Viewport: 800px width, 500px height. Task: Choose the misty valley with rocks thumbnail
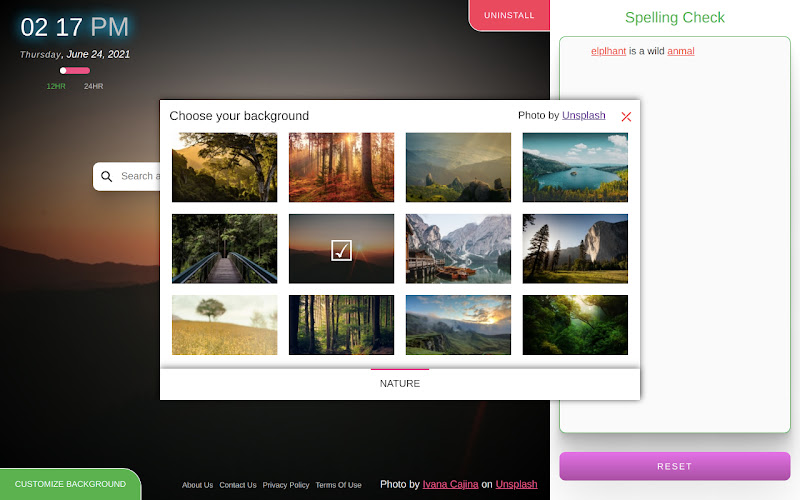pyautogui.click(x=458, y=167)
